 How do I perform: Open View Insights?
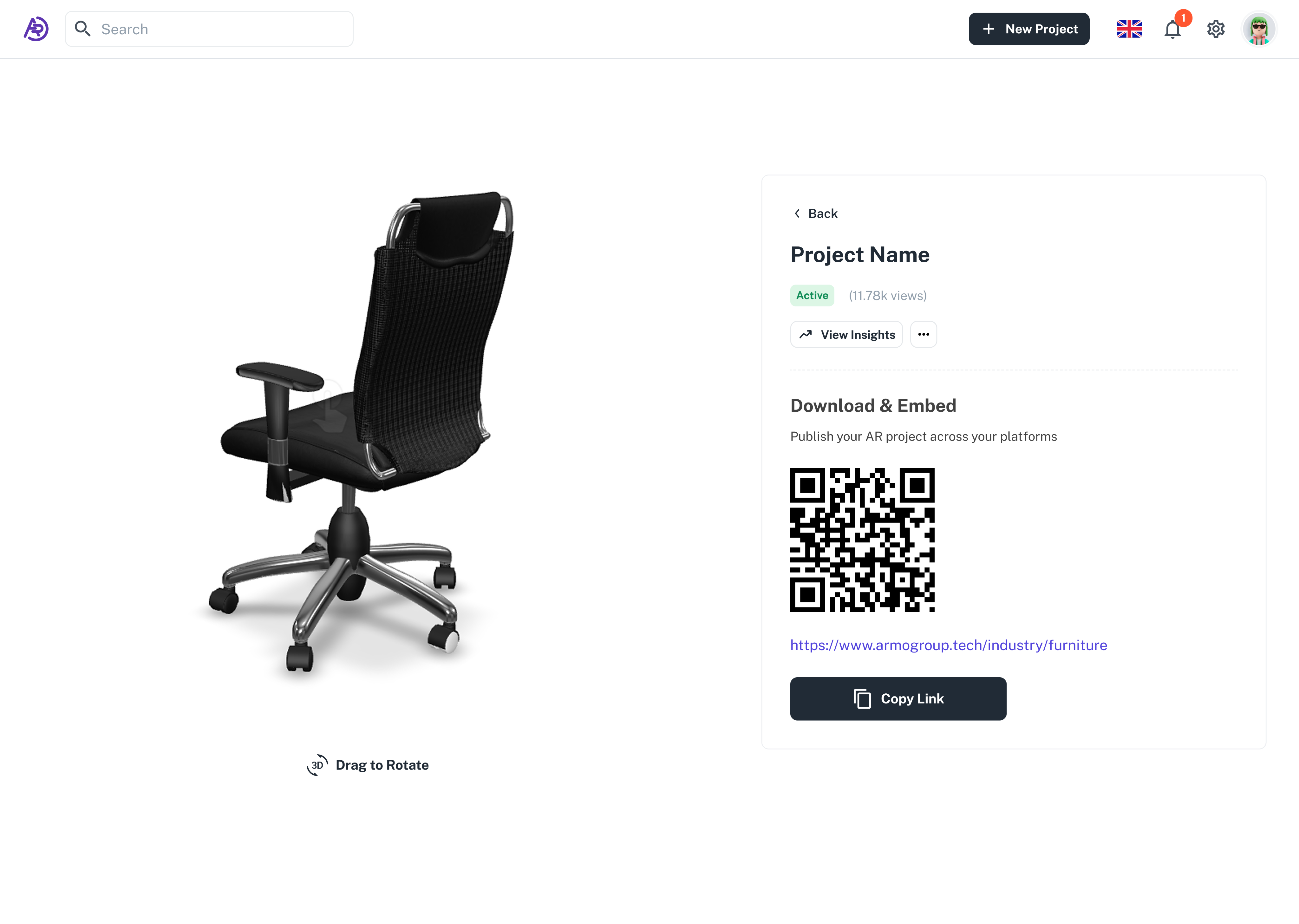point(846,335)
